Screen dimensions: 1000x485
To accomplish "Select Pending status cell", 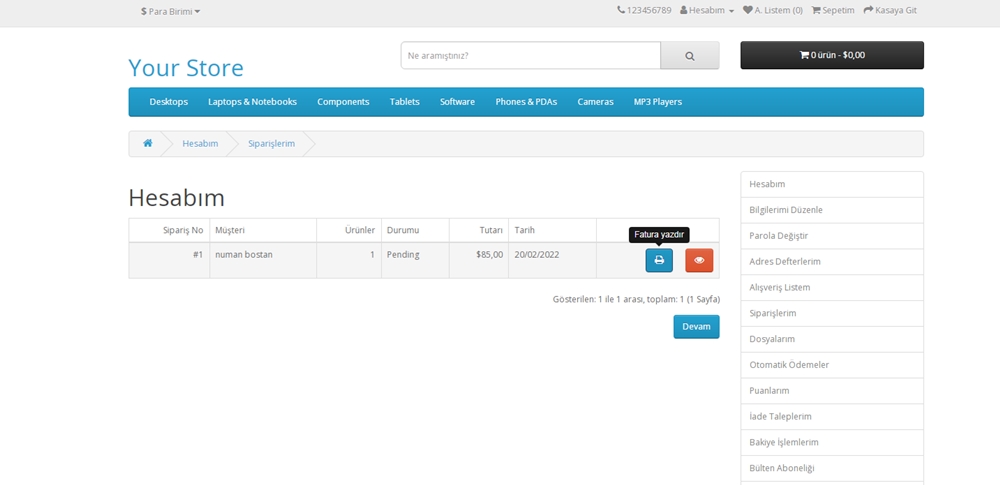I will 415,260.
